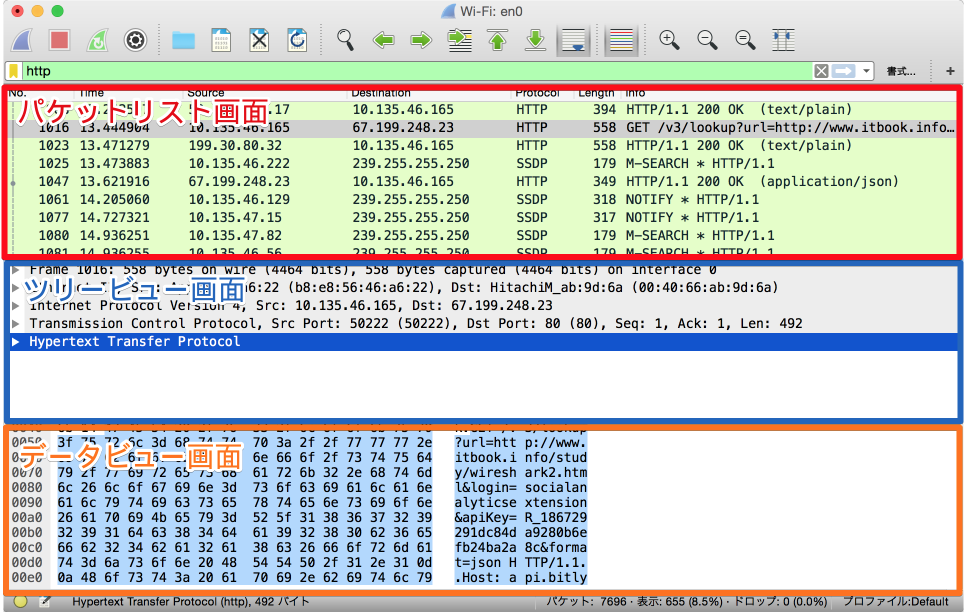966x612 pixels.
Task: Open the filter bookmark icon
Action: pos(14,71)
